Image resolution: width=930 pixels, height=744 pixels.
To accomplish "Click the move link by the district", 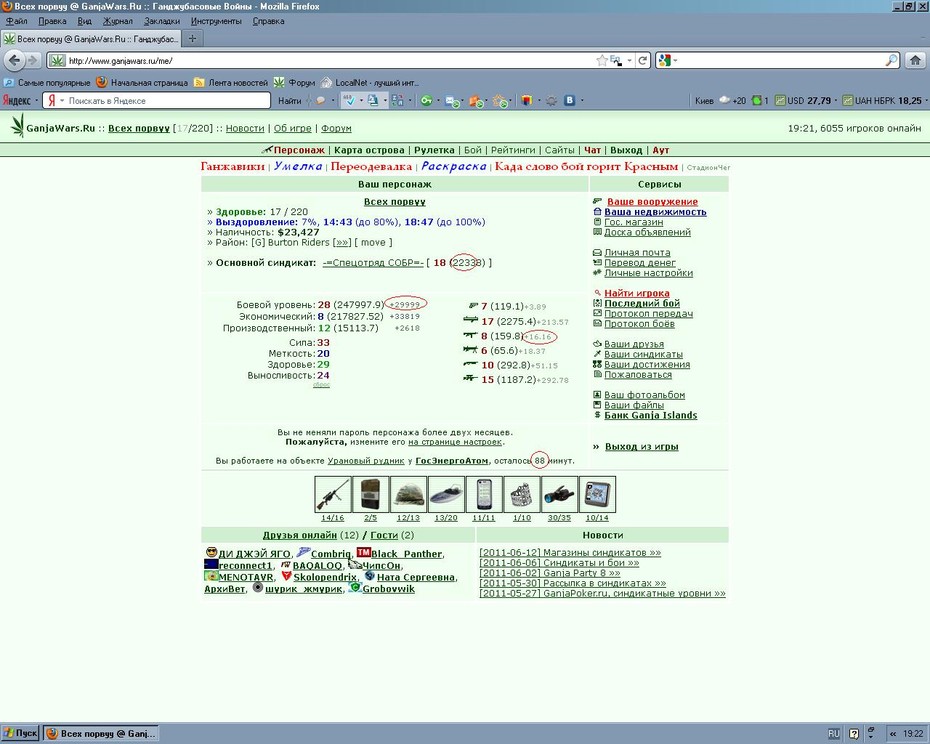I will 373,243.
